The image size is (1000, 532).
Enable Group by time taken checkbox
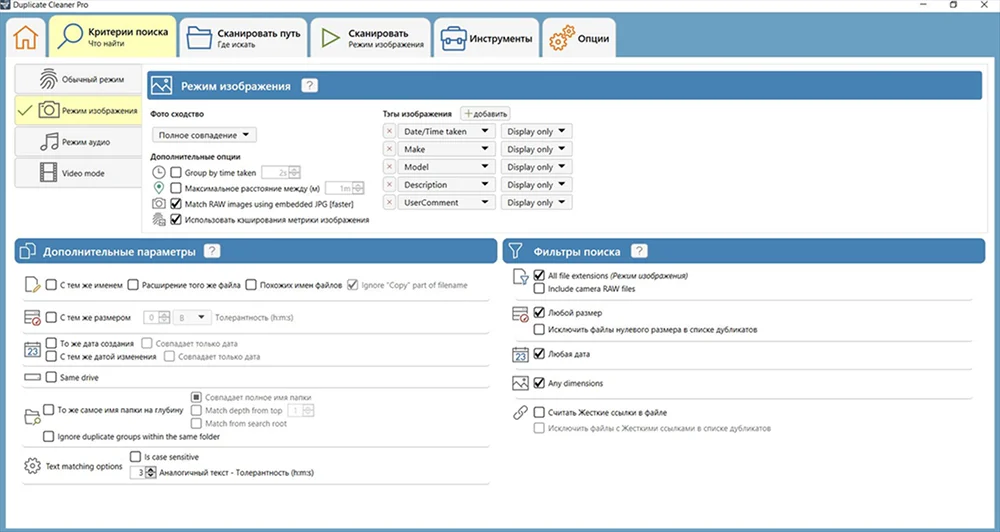click(176, 173)
